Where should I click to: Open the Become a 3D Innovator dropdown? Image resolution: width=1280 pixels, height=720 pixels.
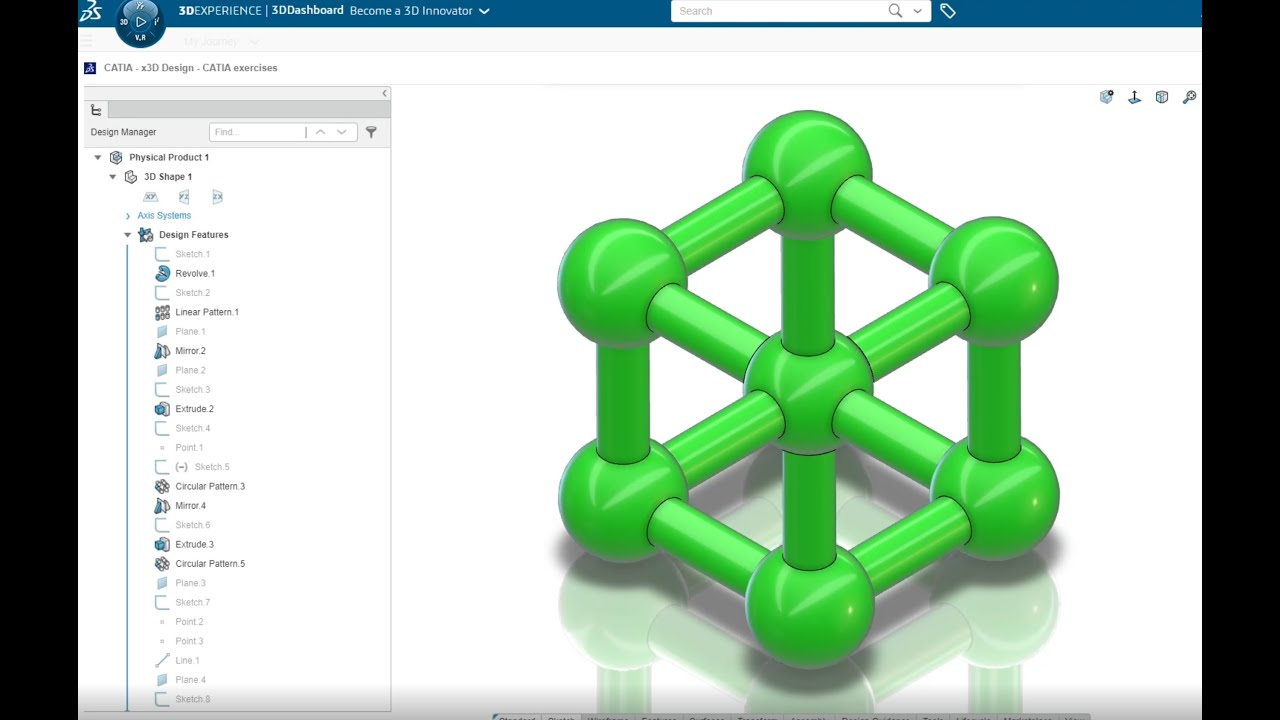tap(485, 11)
